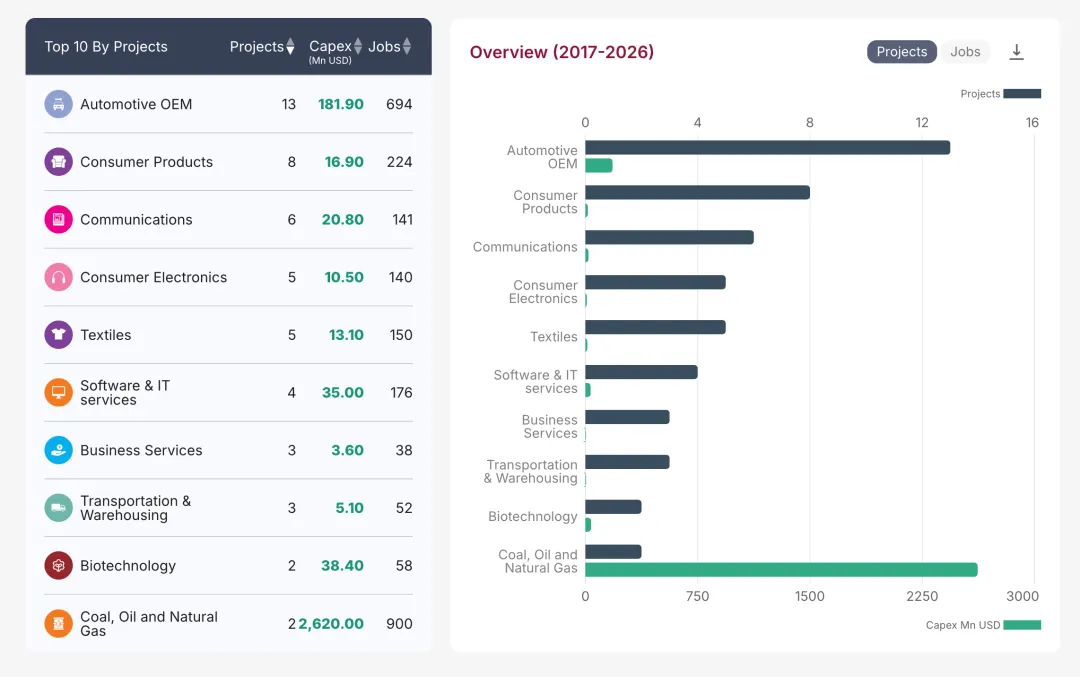This screenshot has width=1080, height=677.
Task: Open the Coal, Oil and Natural Gas row
Action: [149, 623]
